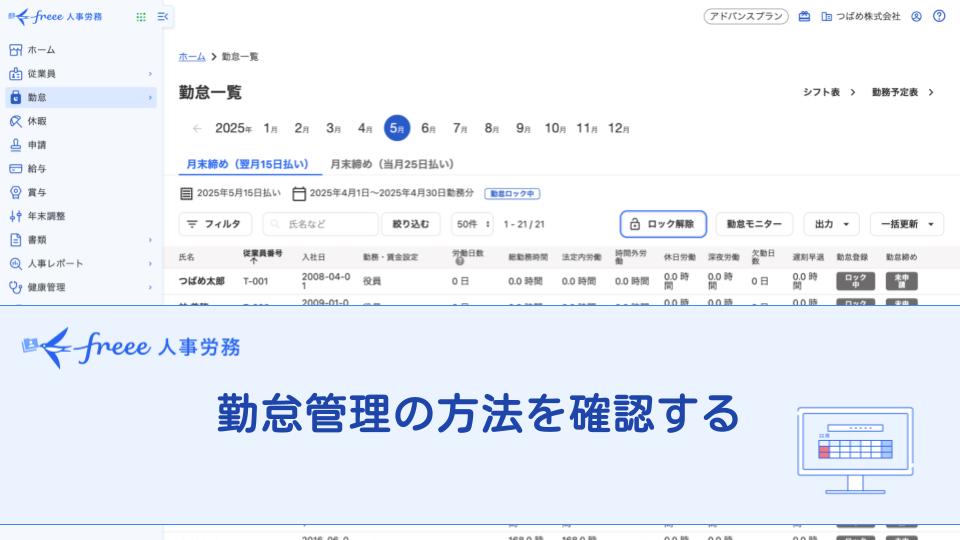Click the 申請 stamp icon
Screen dimensions: 960x540
16,145
